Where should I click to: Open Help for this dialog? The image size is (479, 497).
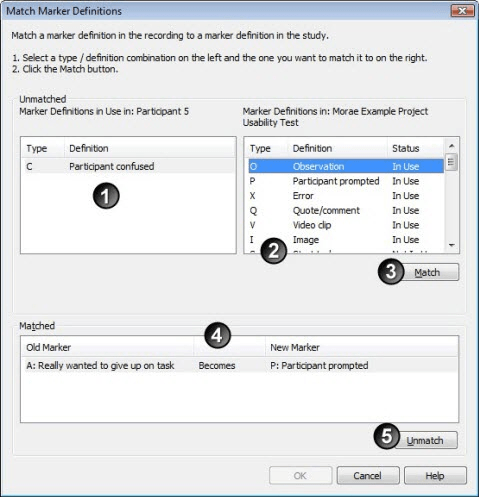tap(435, 475)
